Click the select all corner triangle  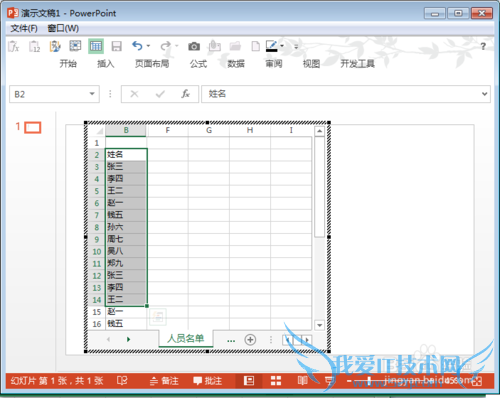pos(98,130)
